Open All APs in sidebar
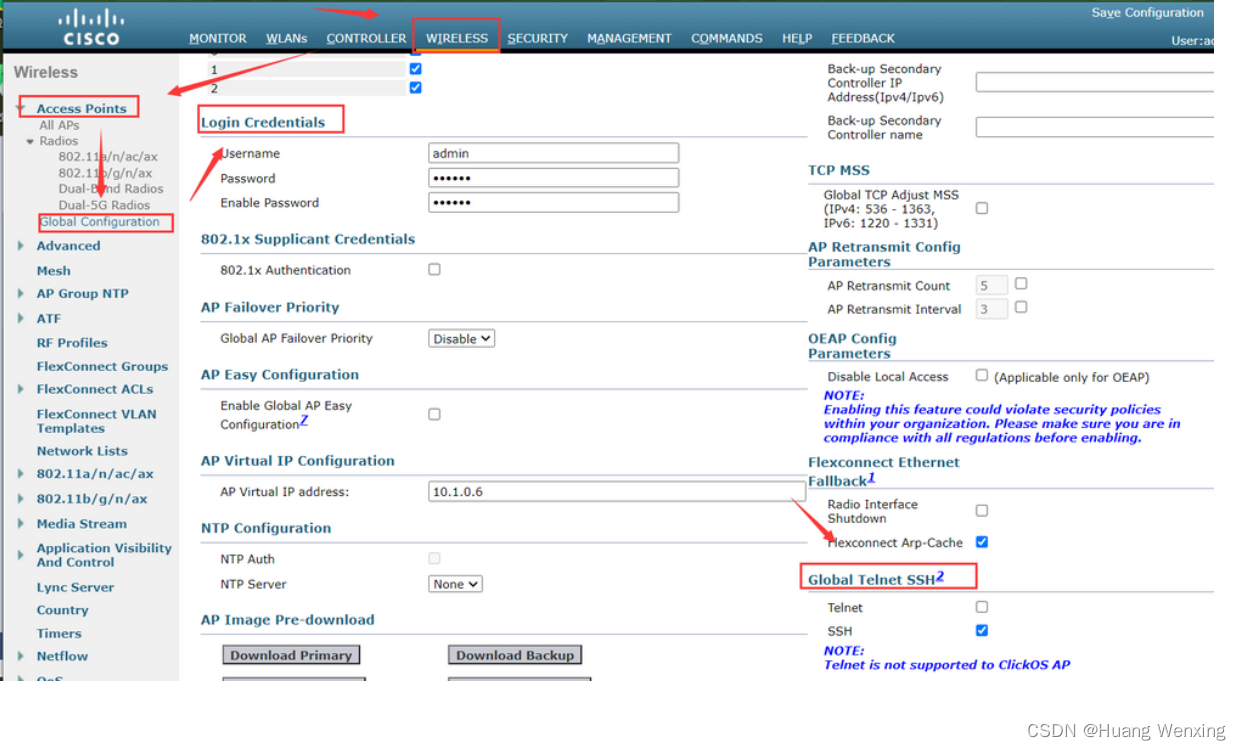1241x750 pixels. click(x=60, y=125)
